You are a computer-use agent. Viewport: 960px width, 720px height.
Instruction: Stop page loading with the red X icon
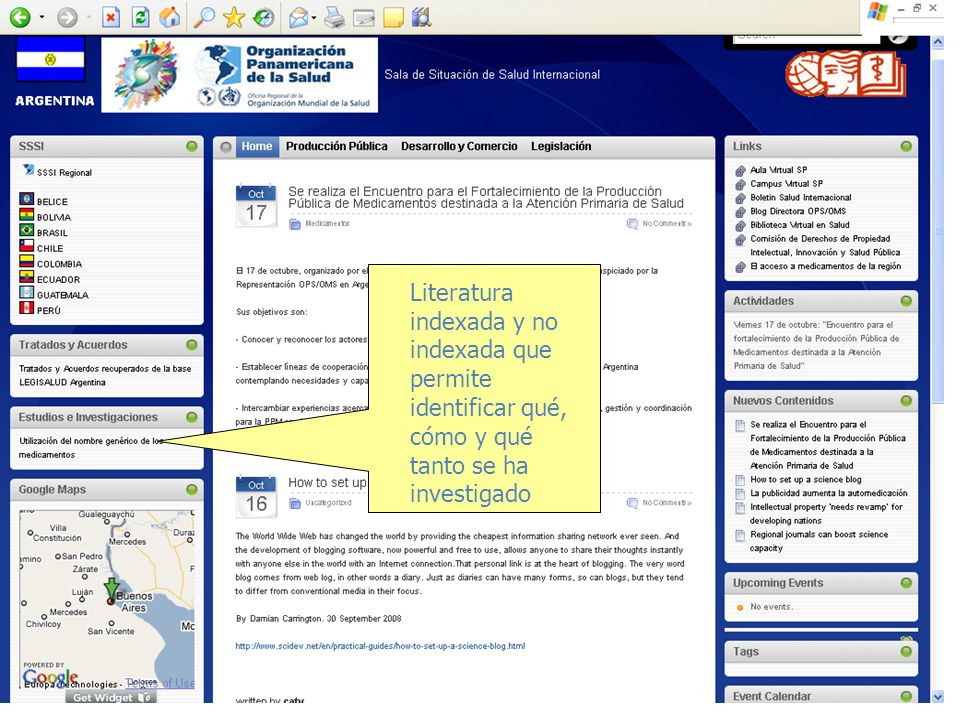point(110,17)
